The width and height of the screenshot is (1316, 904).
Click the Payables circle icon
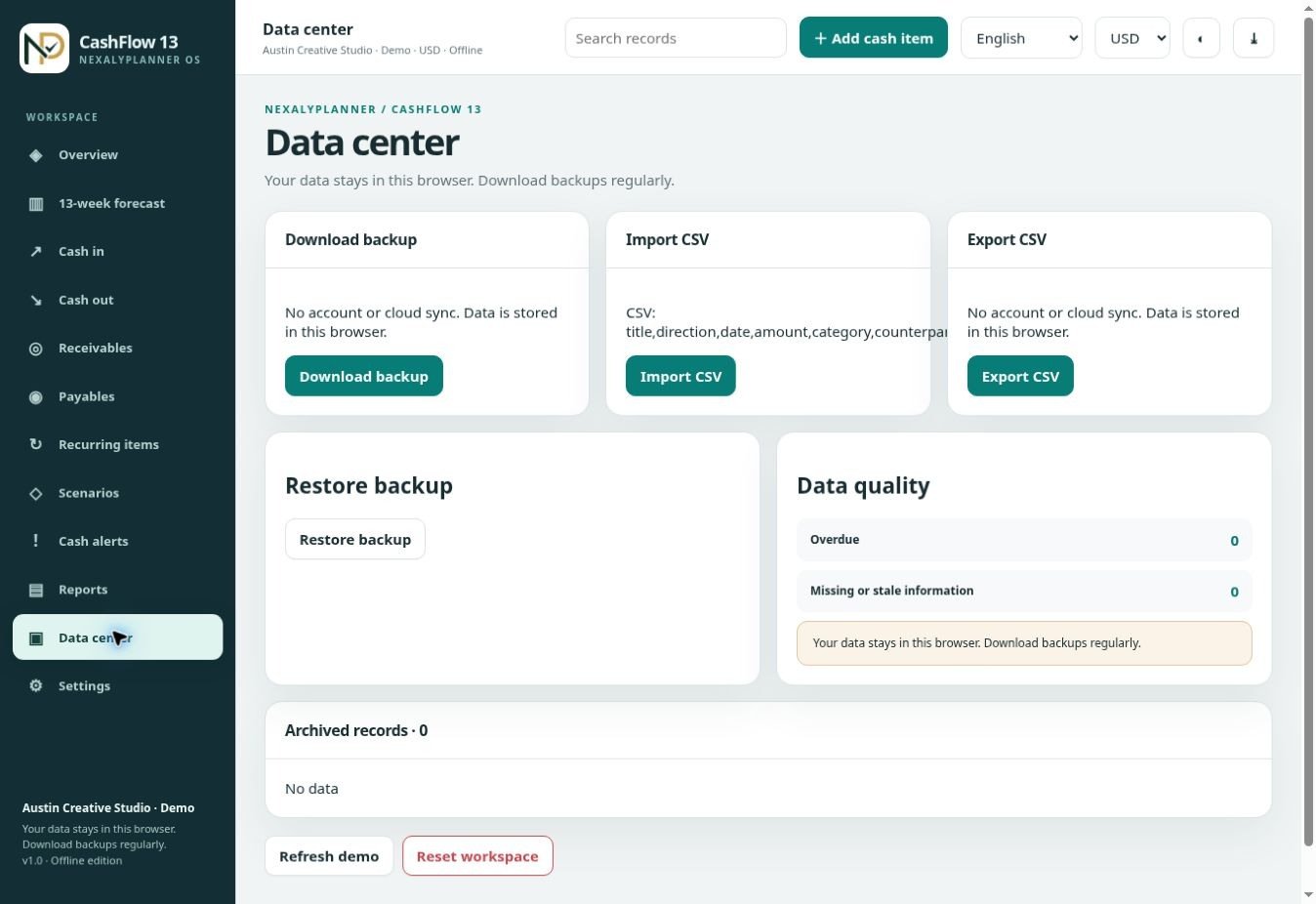click(x=36, y=397)
